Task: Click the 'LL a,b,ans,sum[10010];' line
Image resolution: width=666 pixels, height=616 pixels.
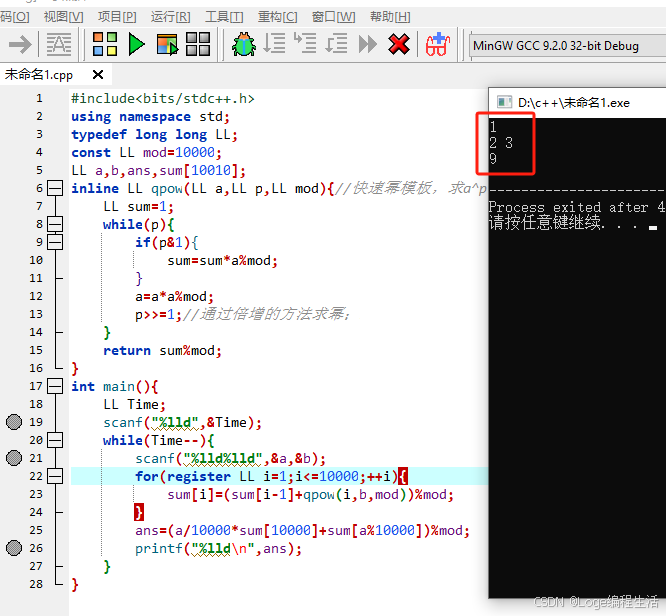Action: point(158,171)
